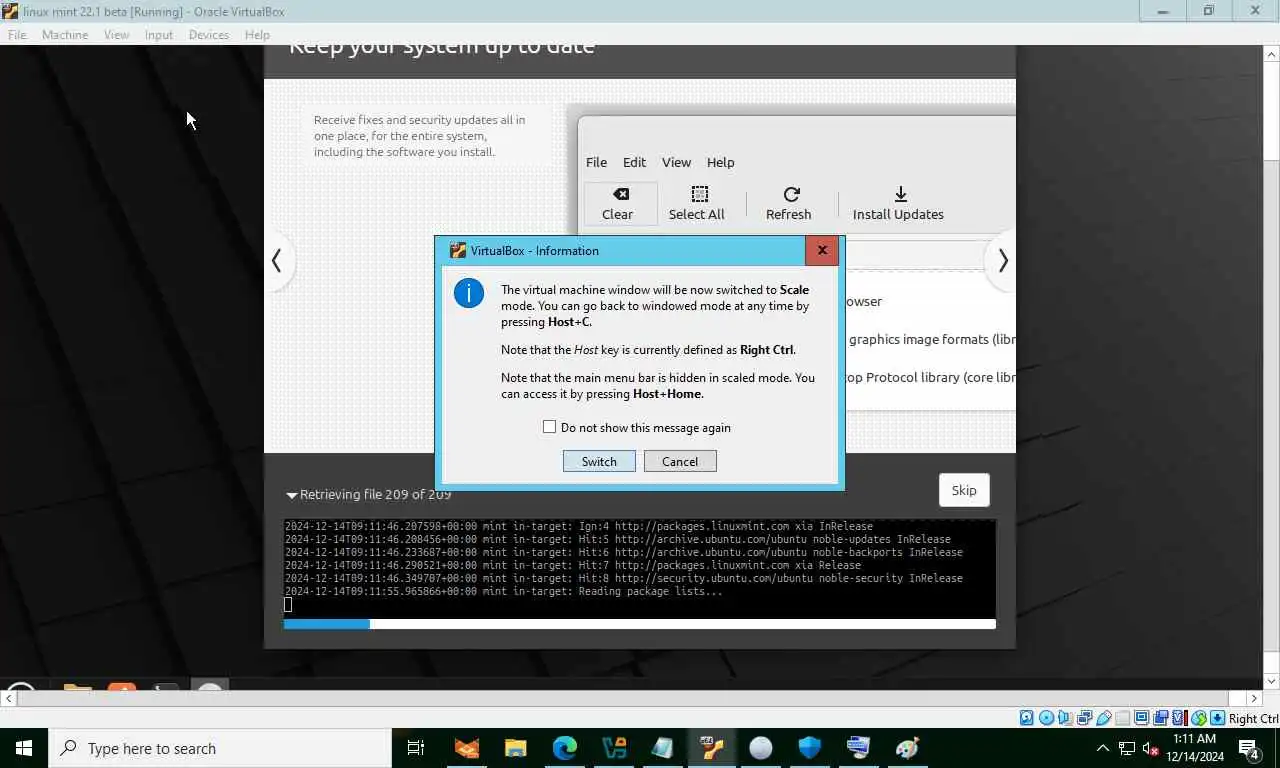Open the VirtualBox Help menu
The image size is (1280, 768).
pos(257,34)
